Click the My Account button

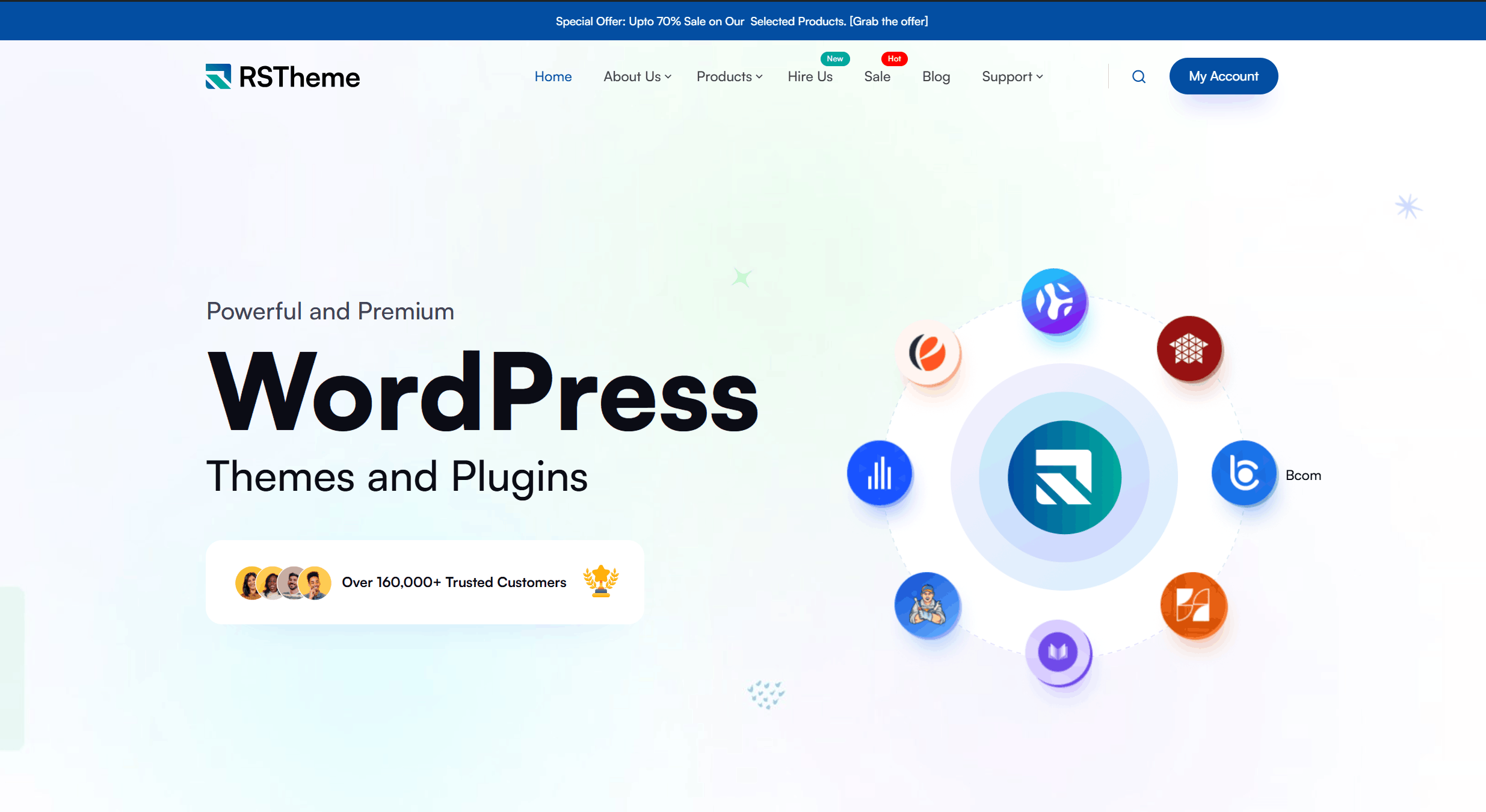(x=1224, y=76)
